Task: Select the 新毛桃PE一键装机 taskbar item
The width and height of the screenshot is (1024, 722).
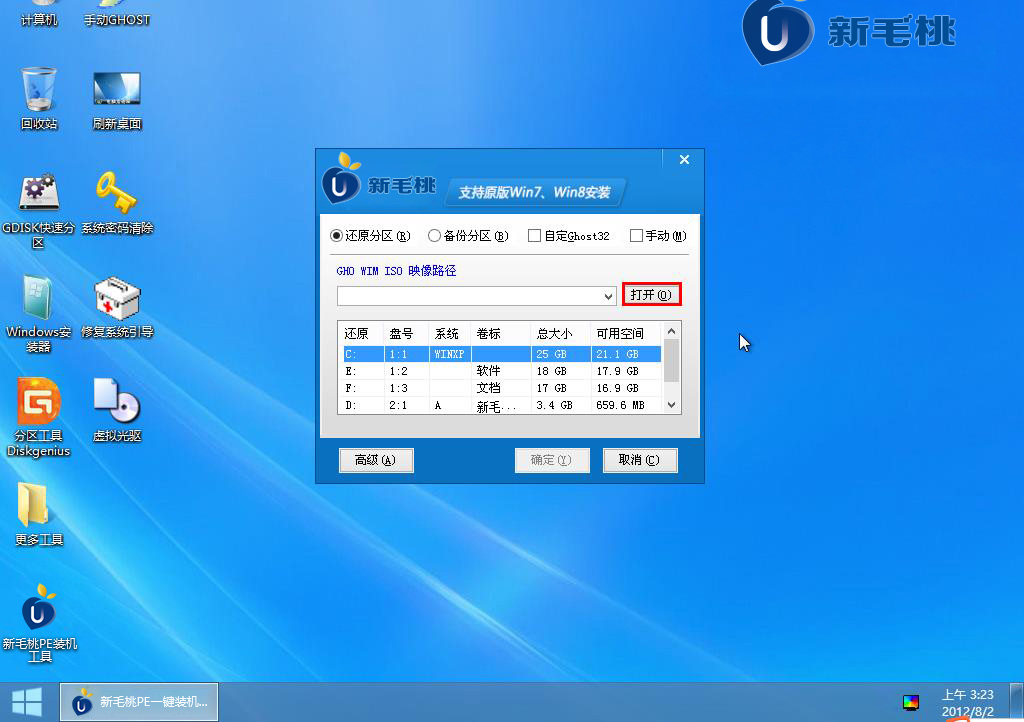Action: (x=139, y=702)
